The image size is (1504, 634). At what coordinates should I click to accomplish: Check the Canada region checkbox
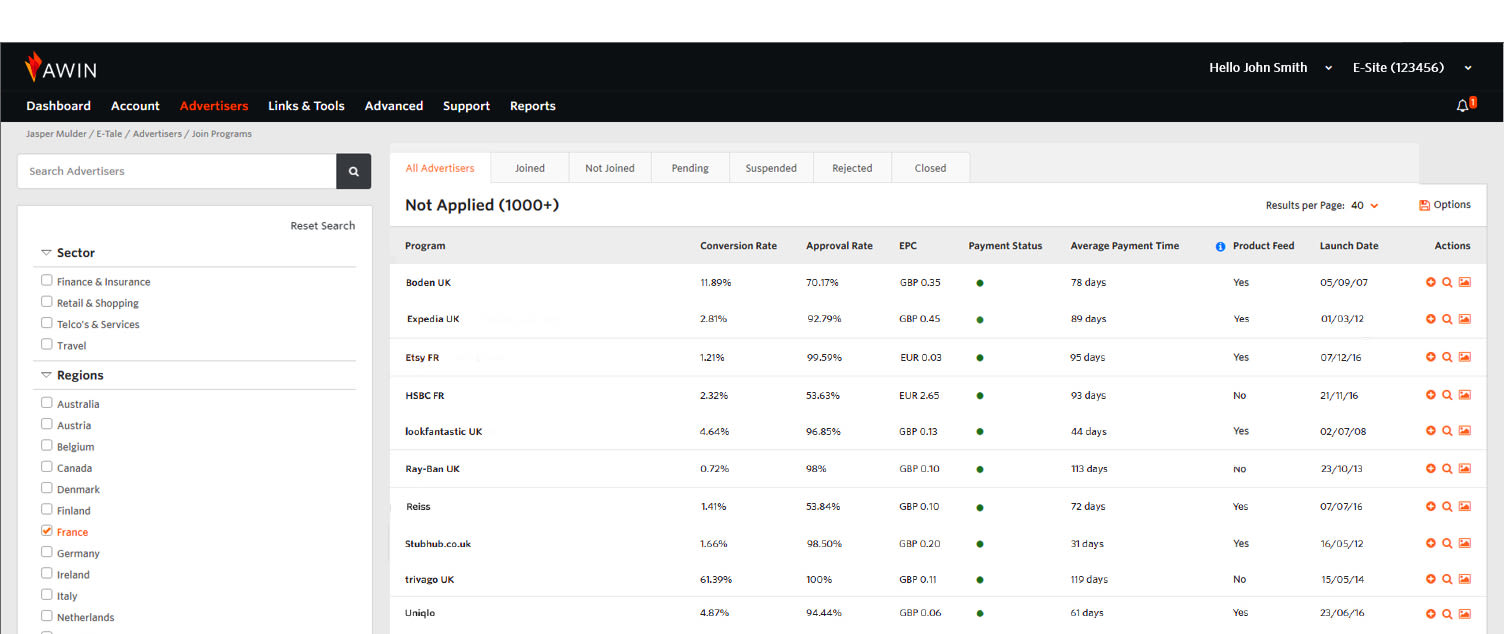(x=47, y=467)
